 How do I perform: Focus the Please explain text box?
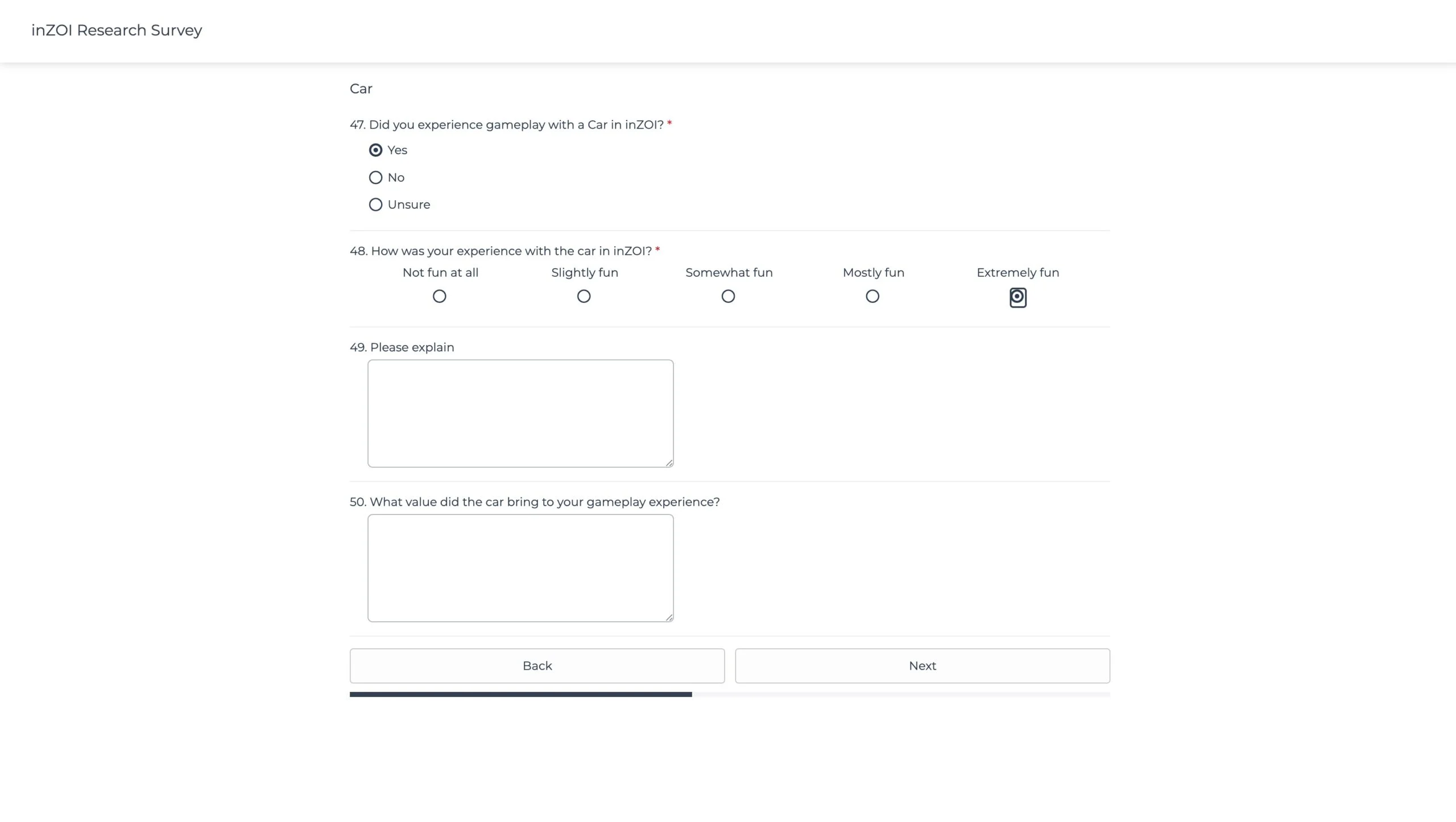(x=520, y=413)
